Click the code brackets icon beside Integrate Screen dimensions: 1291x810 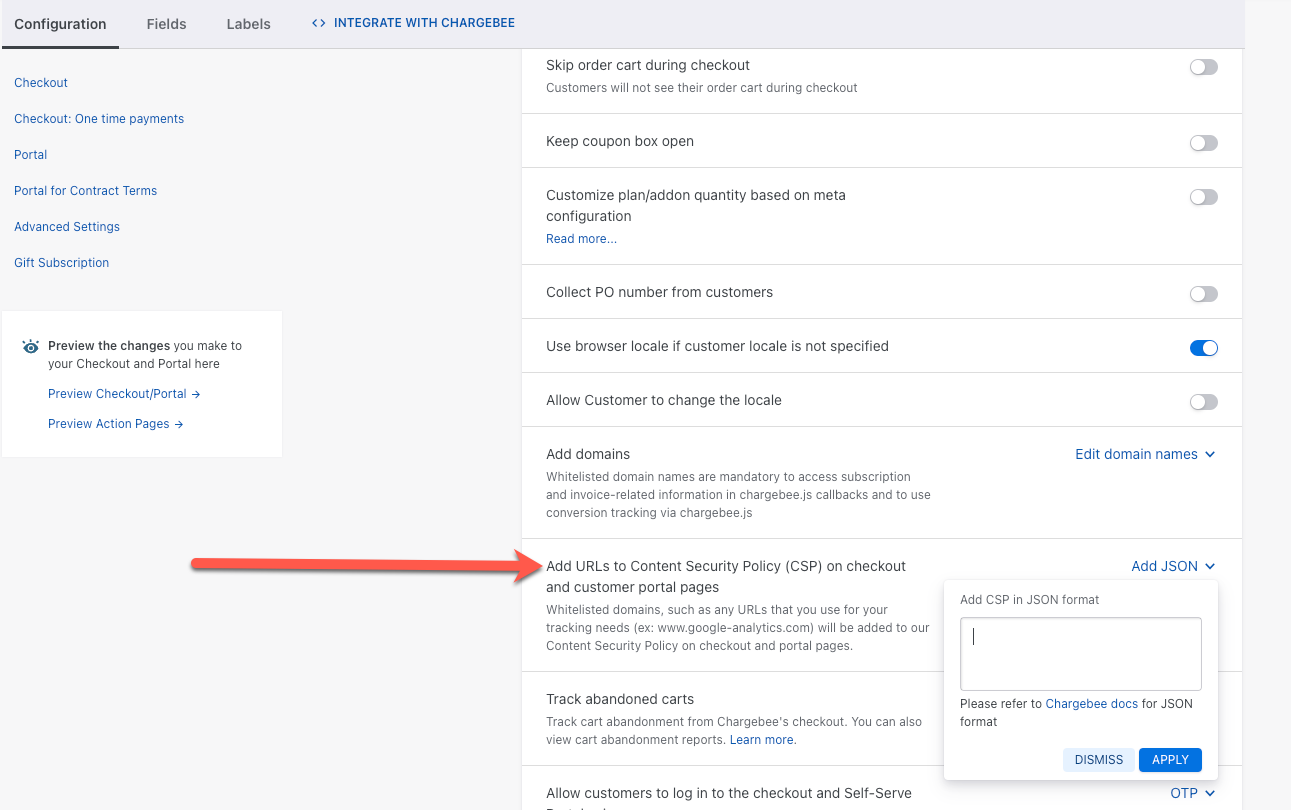tap(319, 23)
